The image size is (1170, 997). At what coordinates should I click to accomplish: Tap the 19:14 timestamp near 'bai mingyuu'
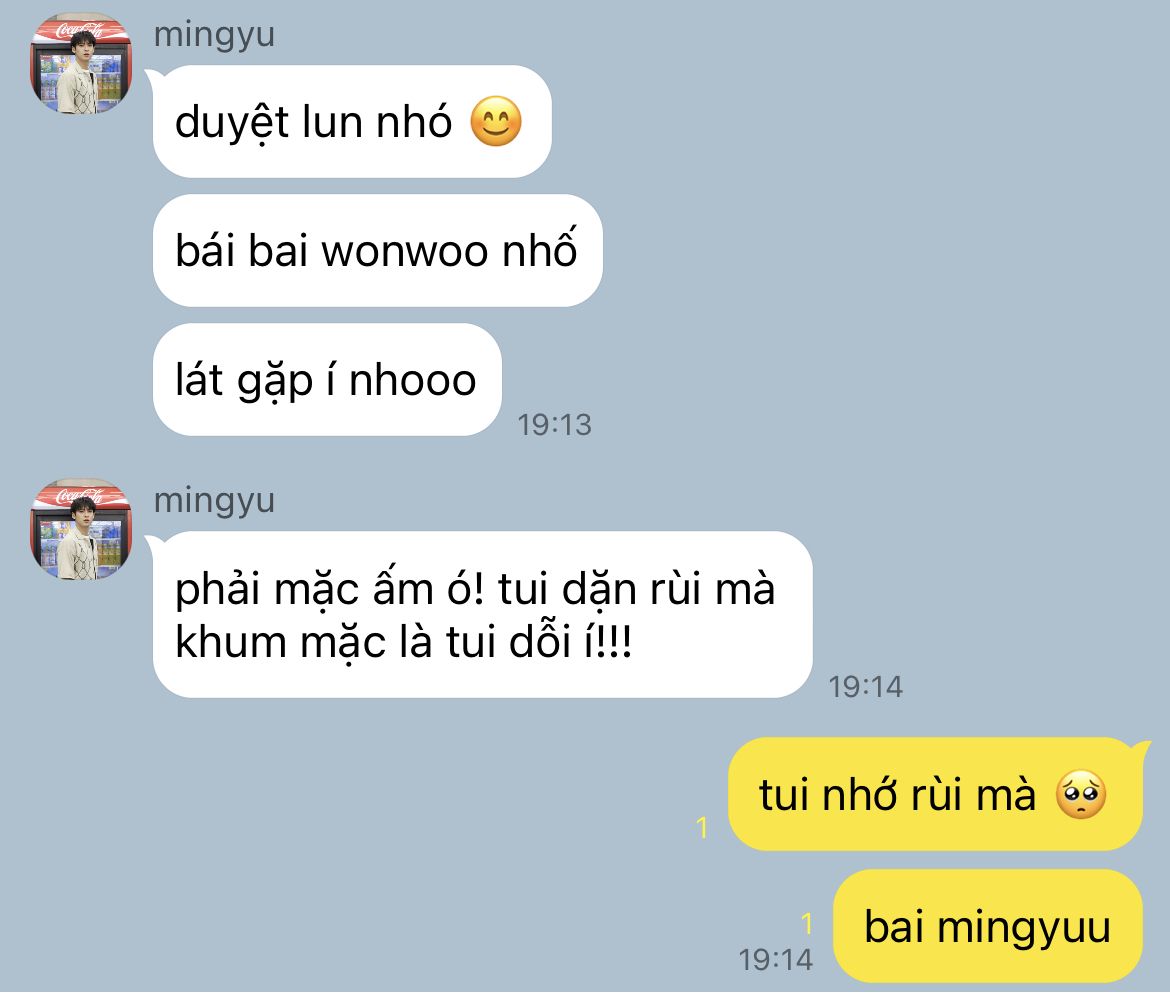coord(775,960)
